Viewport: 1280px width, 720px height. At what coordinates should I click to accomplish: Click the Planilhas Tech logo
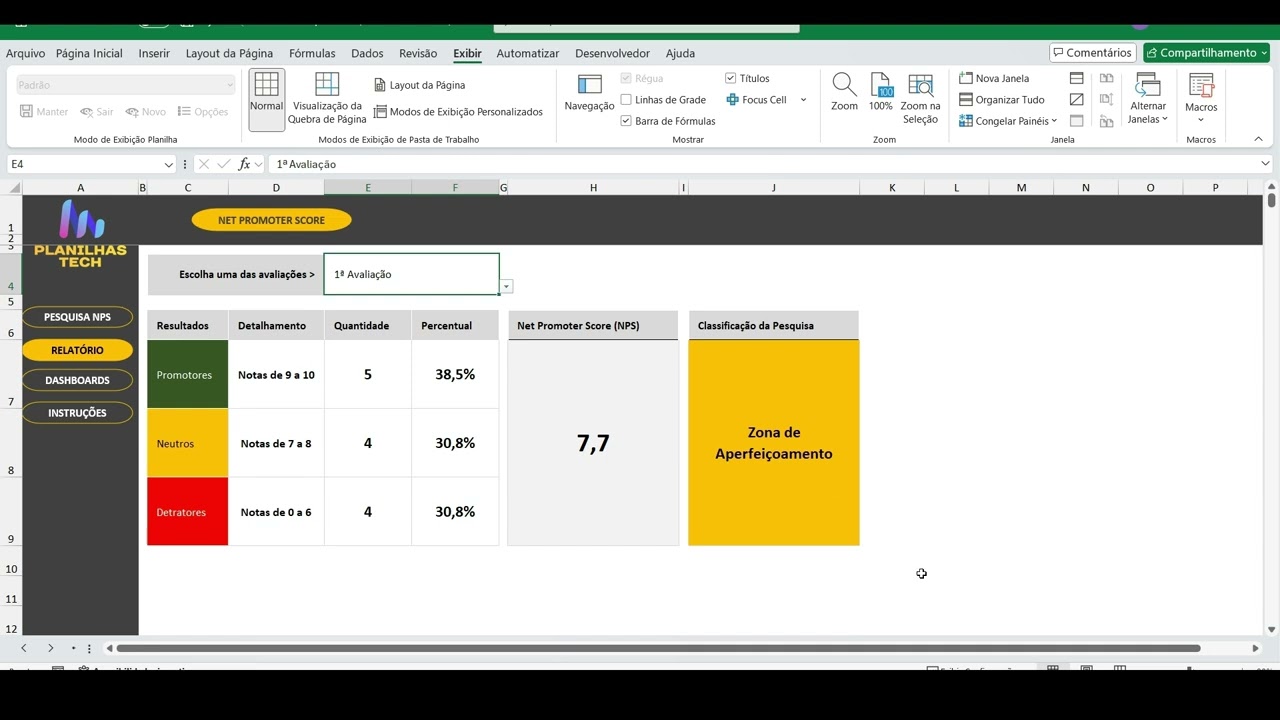pyautogui.click(x=81, y=232)
